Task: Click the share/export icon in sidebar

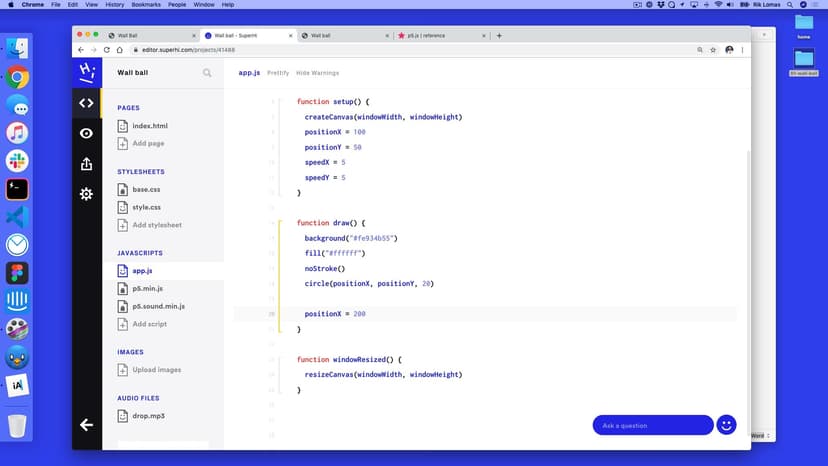Action: pyautogui.click(x=86, y=164)
